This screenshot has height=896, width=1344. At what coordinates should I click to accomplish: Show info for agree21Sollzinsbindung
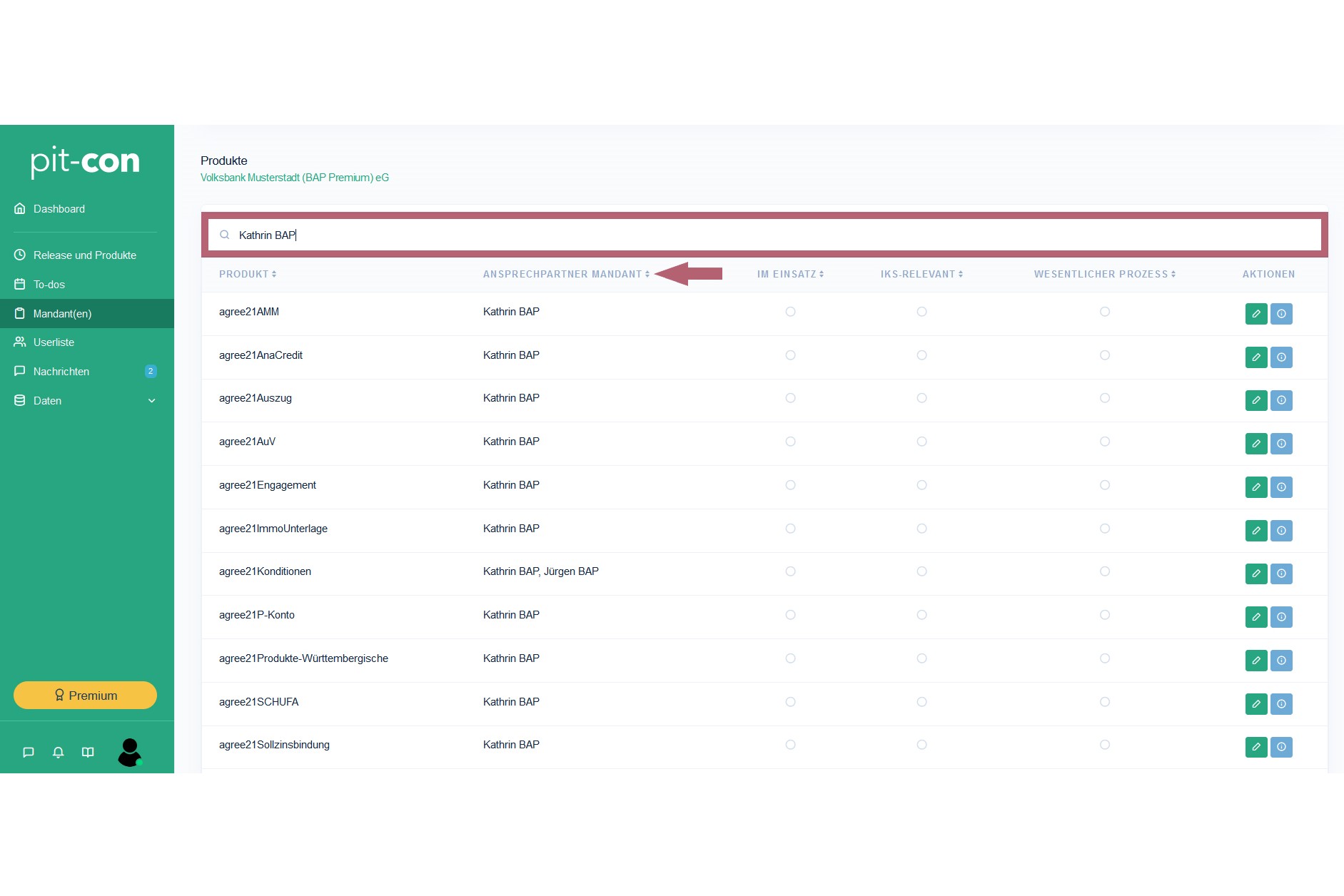coord(1281,747)
